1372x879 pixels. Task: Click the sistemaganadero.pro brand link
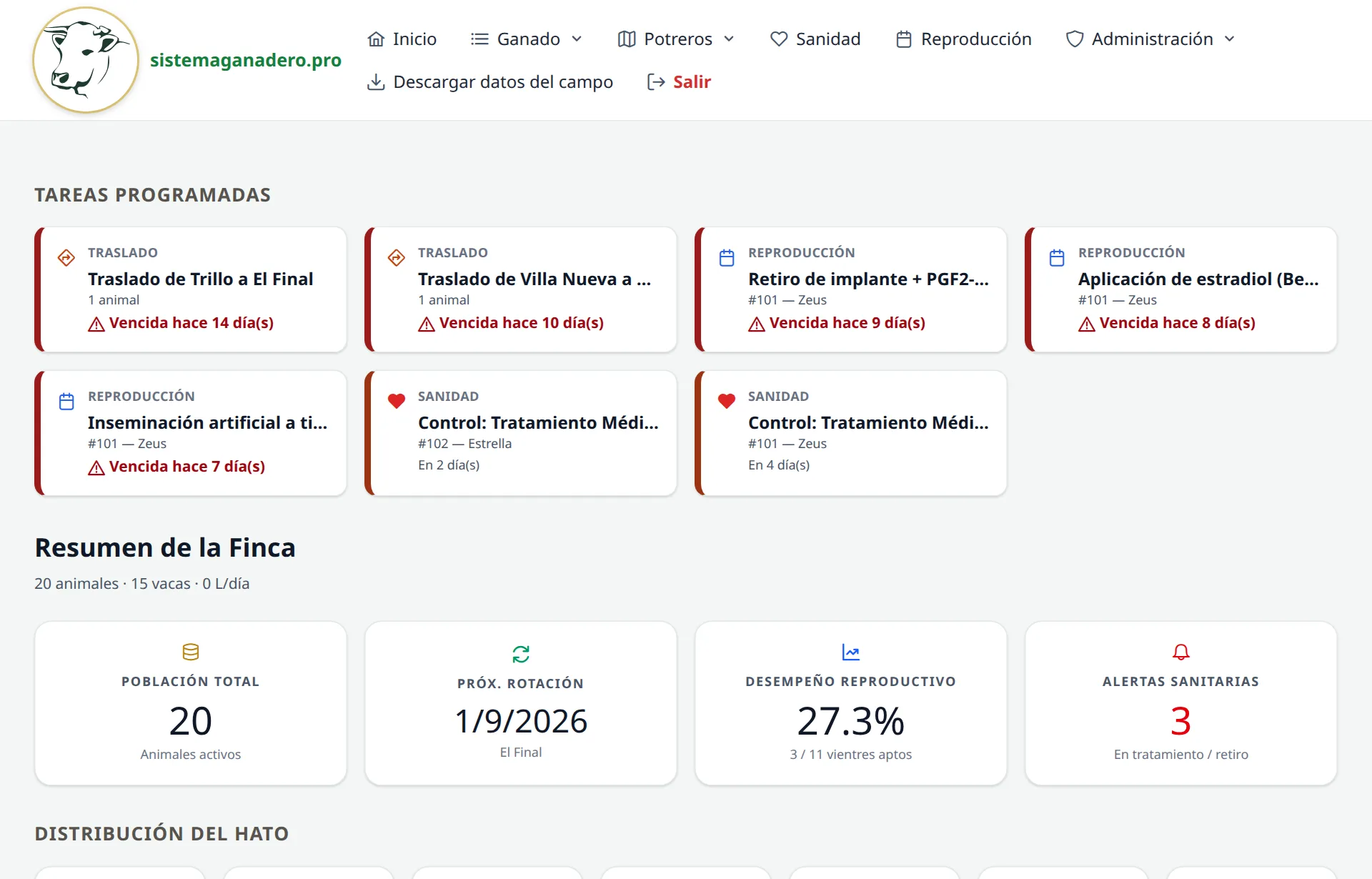coord(246,60)
